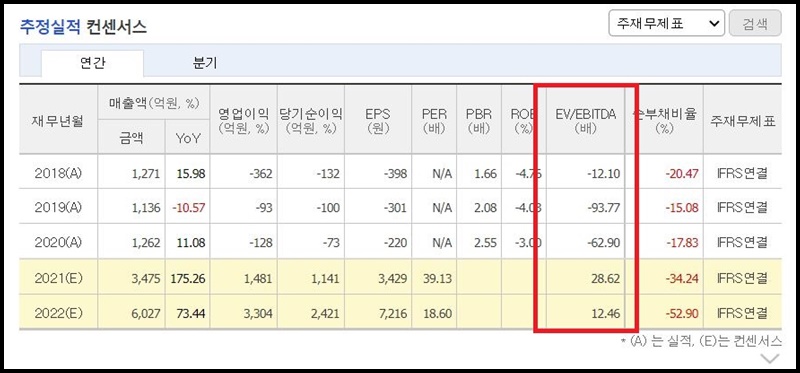Click net debt ratio value -52.90
The width and height of the screenshot is (800, 373).
[x=682, y=313]
